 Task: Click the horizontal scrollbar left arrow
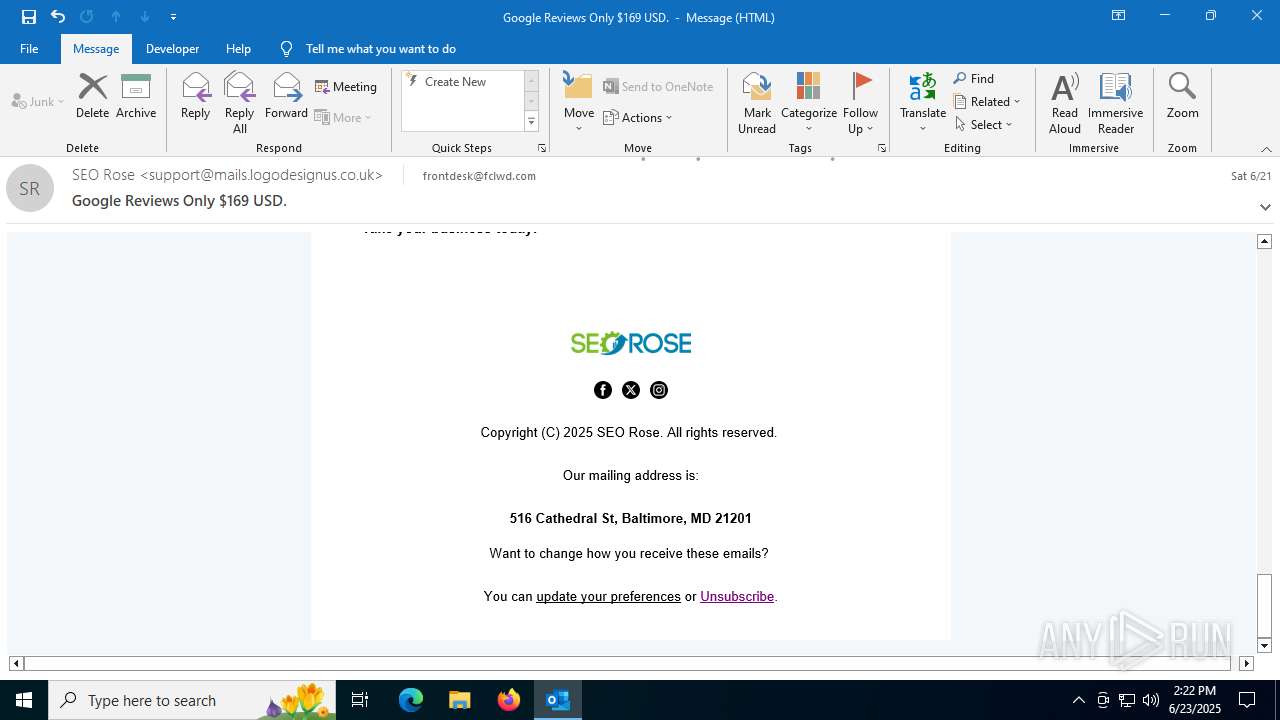(16, 663)
